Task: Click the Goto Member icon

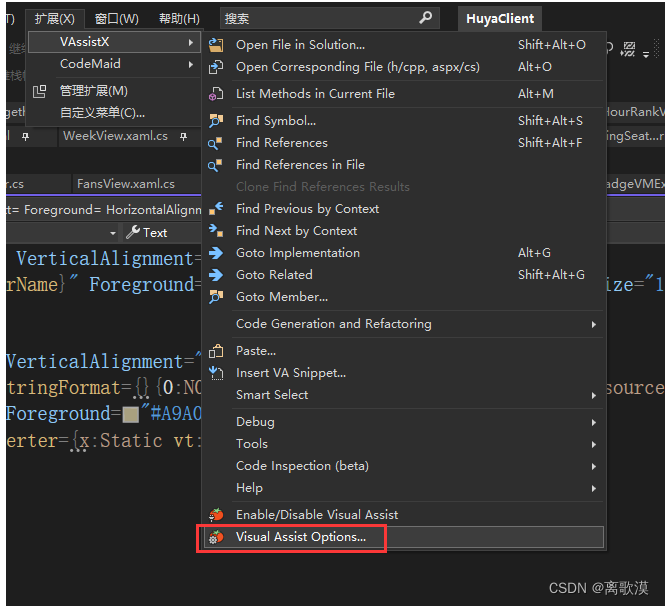Action: pos(216,297)
